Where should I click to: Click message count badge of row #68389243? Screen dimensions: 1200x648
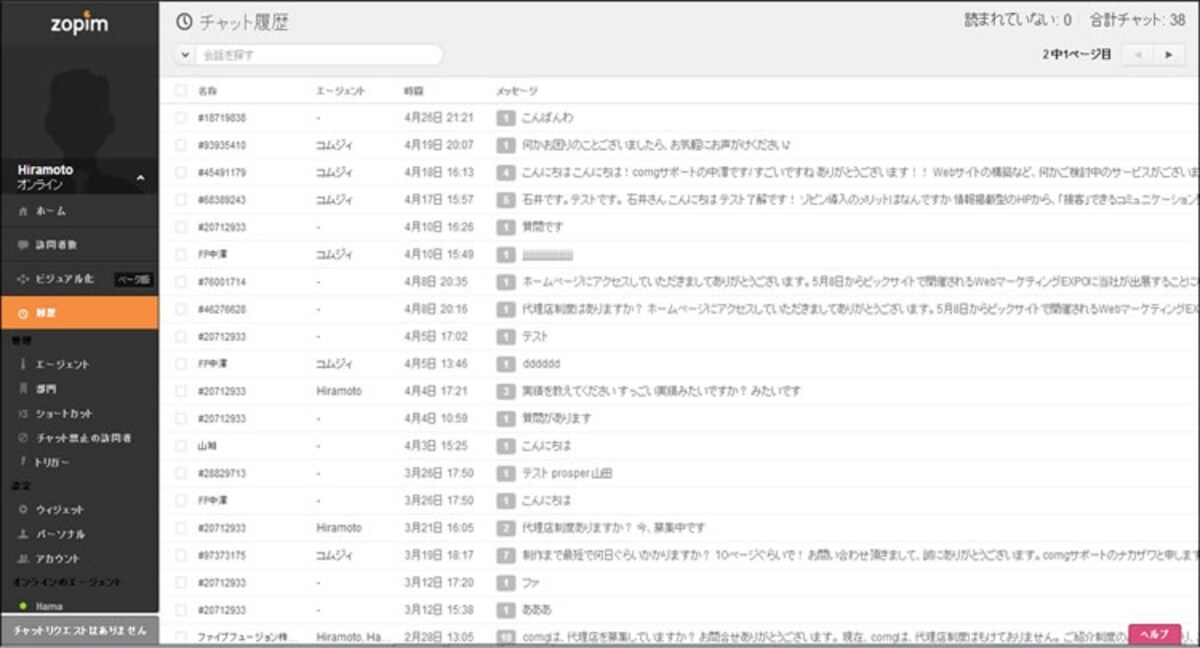click(506, 200)
